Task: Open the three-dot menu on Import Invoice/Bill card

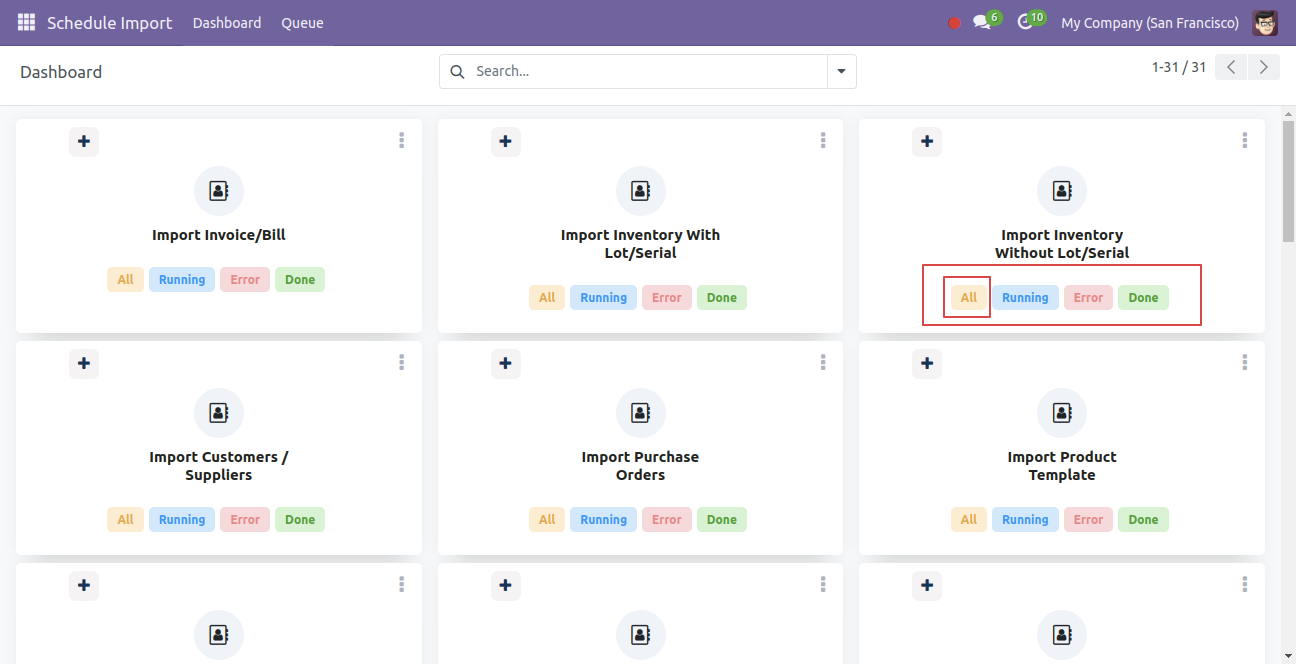Action: point(401,140)
